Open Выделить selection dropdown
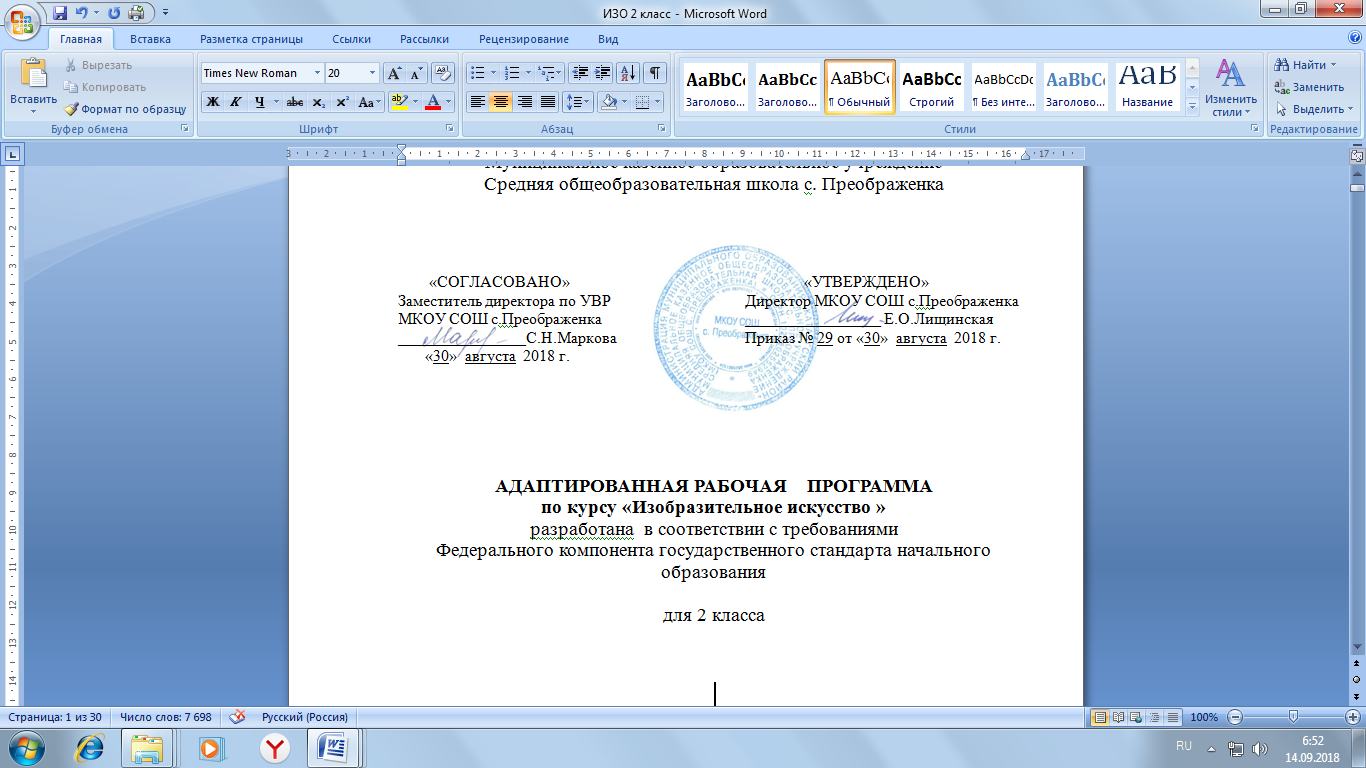Viewport: 1366px width, 768px height. point(1313,109)
